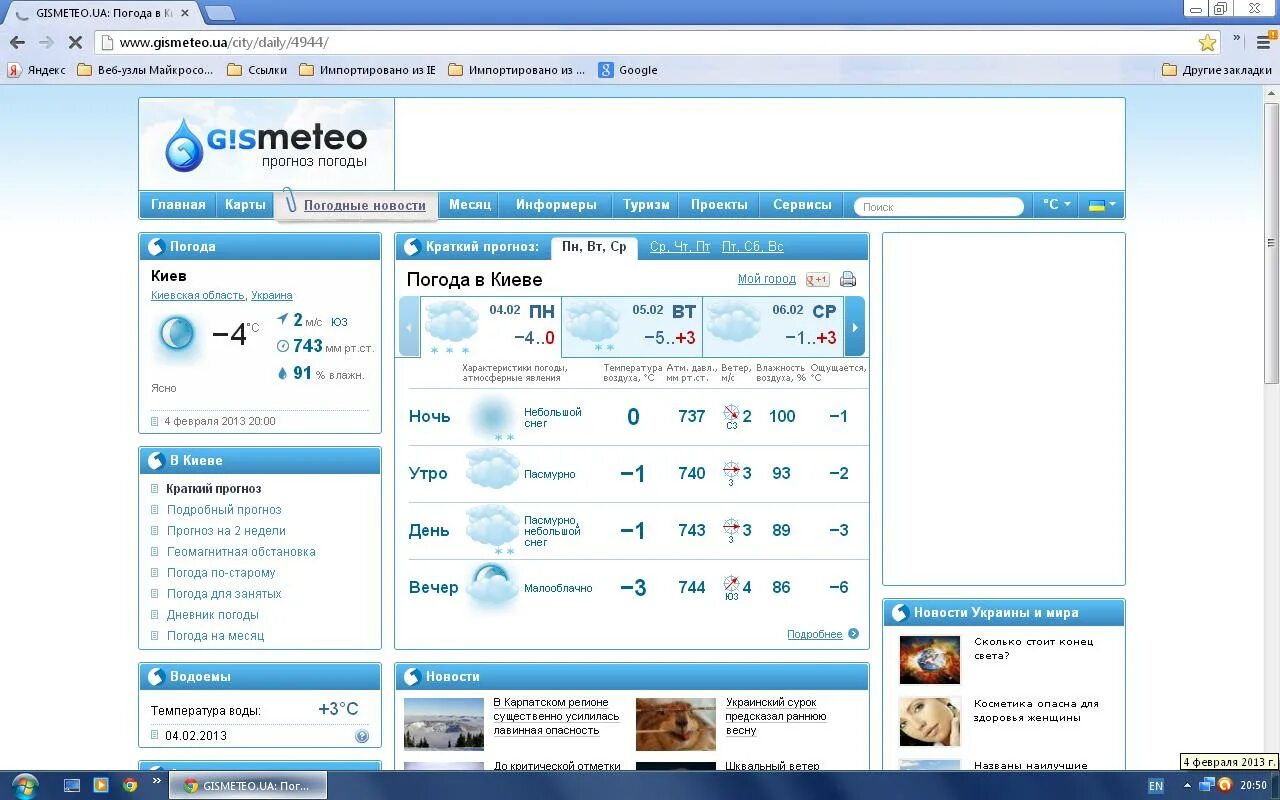This screenshot has height=800, width=1280.
Task: Show hidden tray icons arrow
Action: click(x=1187, y=786)
